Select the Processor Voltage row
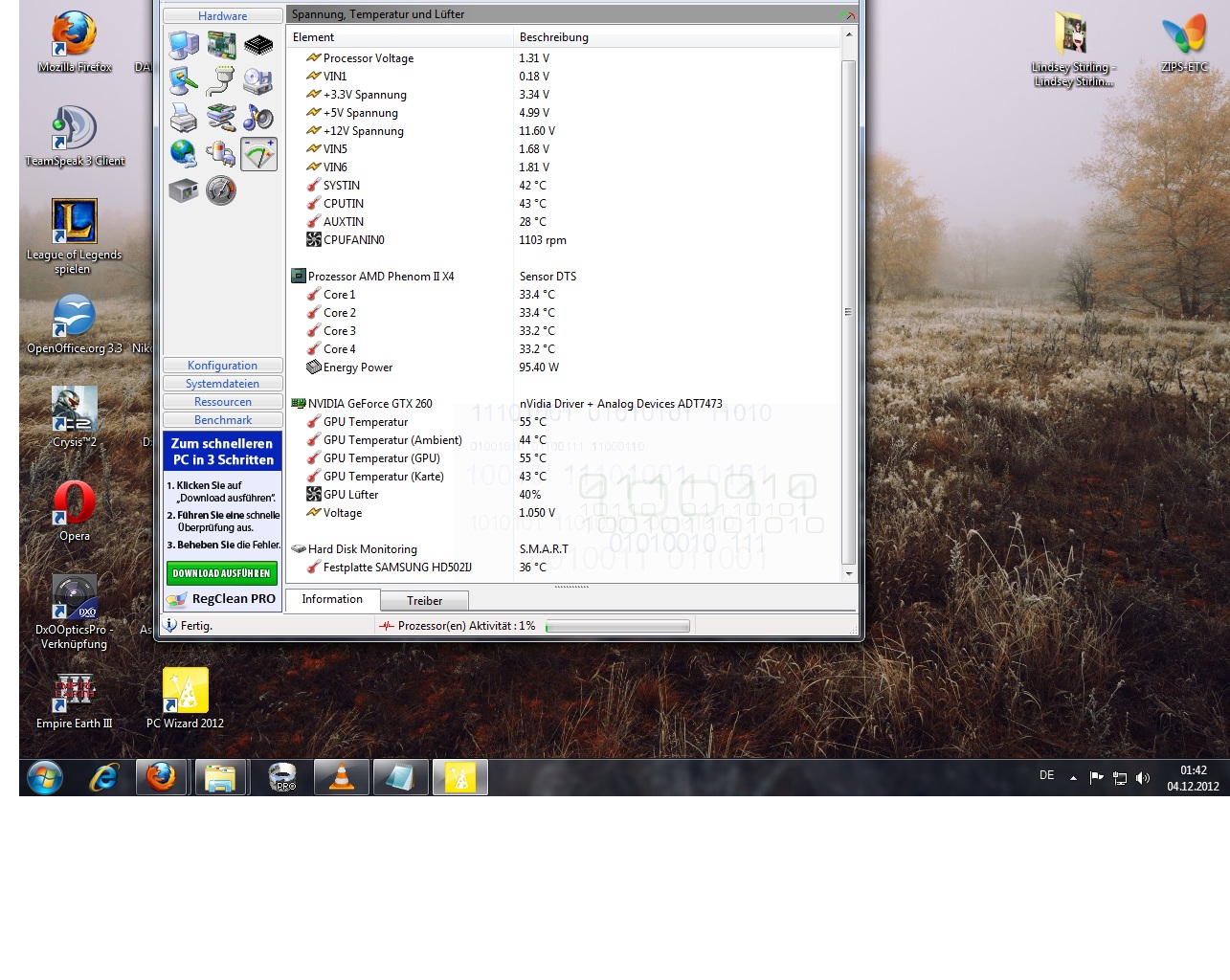 (564, 58)
